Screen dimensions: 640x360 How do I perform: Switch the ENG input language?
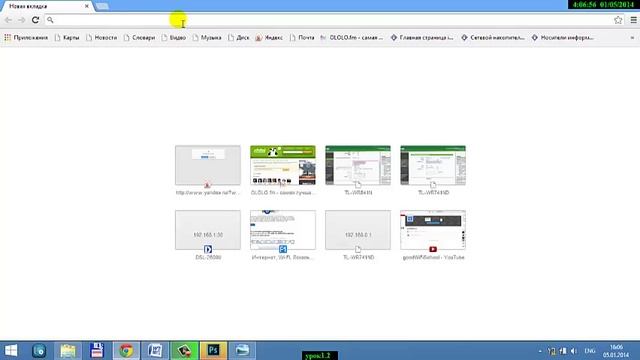[x=590, y=351]
